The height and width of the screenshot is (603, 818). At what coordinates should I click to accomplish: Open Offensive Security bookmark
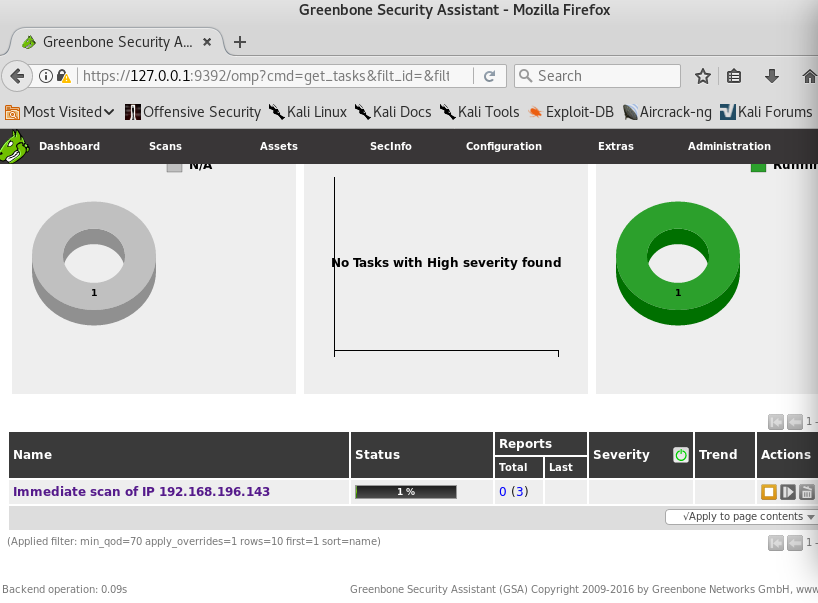click(193, 112)
